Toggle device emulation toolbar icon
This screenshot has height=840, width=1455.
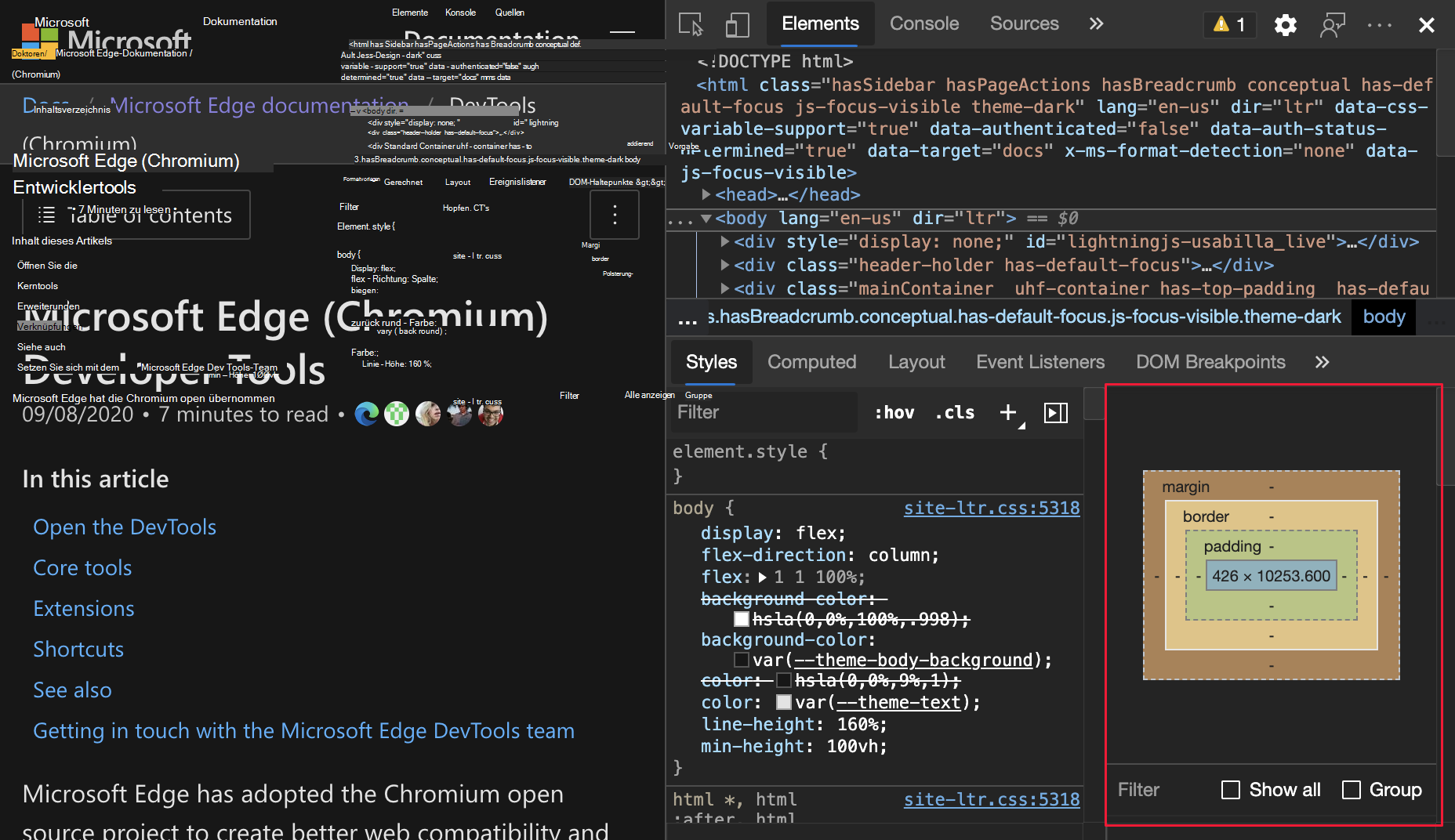tap(737, 24)
